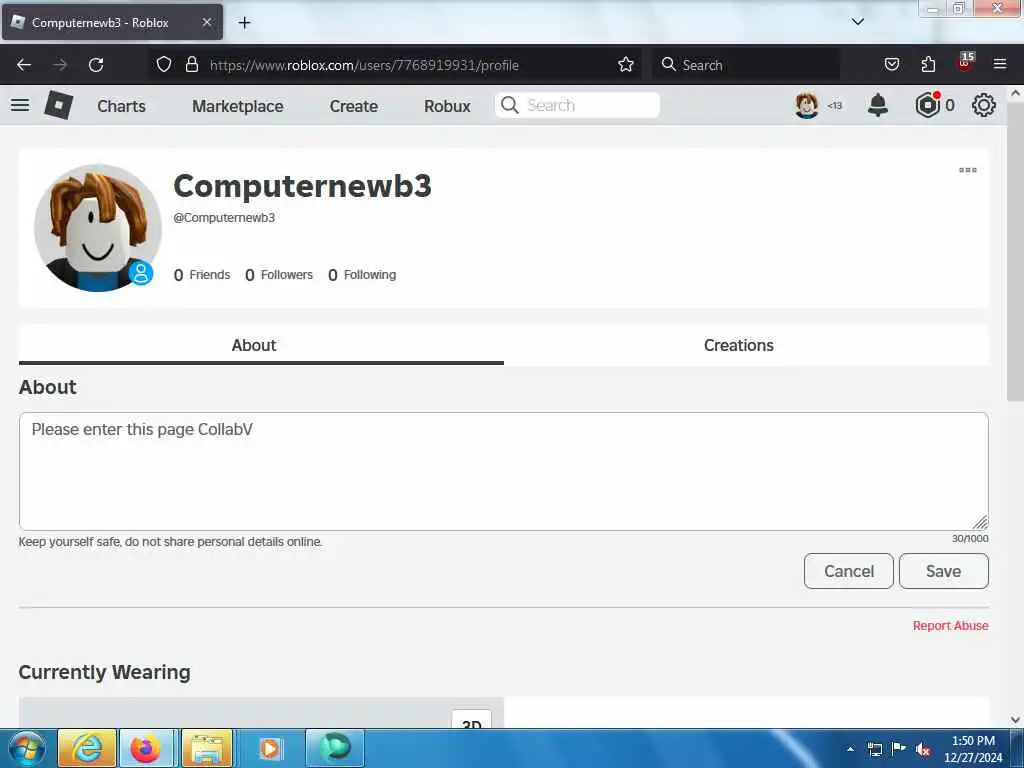The height and width of the screenshot is (768, 1024).
Task: Open the Pocket save icon
Action: coord(891,64)
